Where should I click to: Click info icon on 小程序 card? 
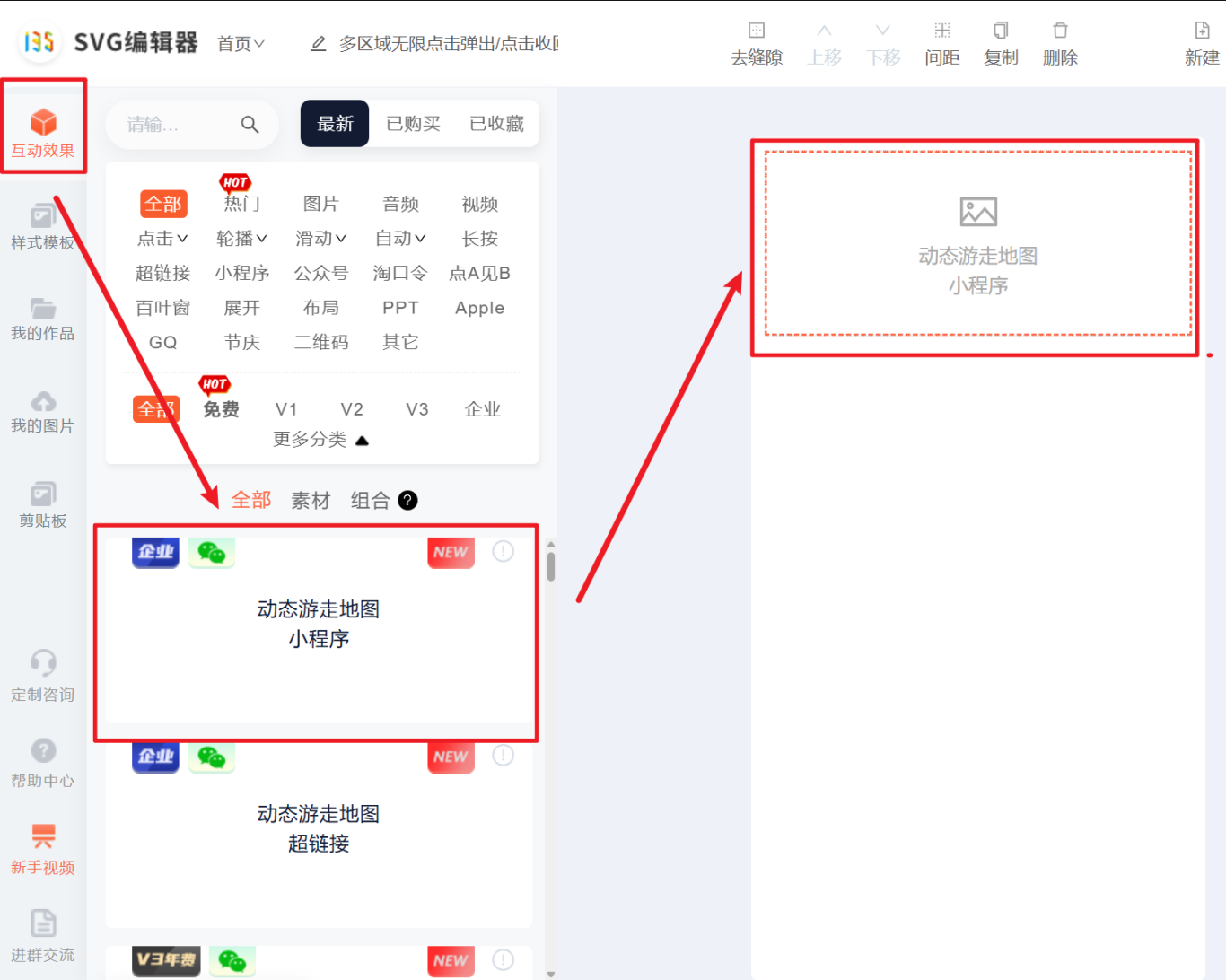504,551
